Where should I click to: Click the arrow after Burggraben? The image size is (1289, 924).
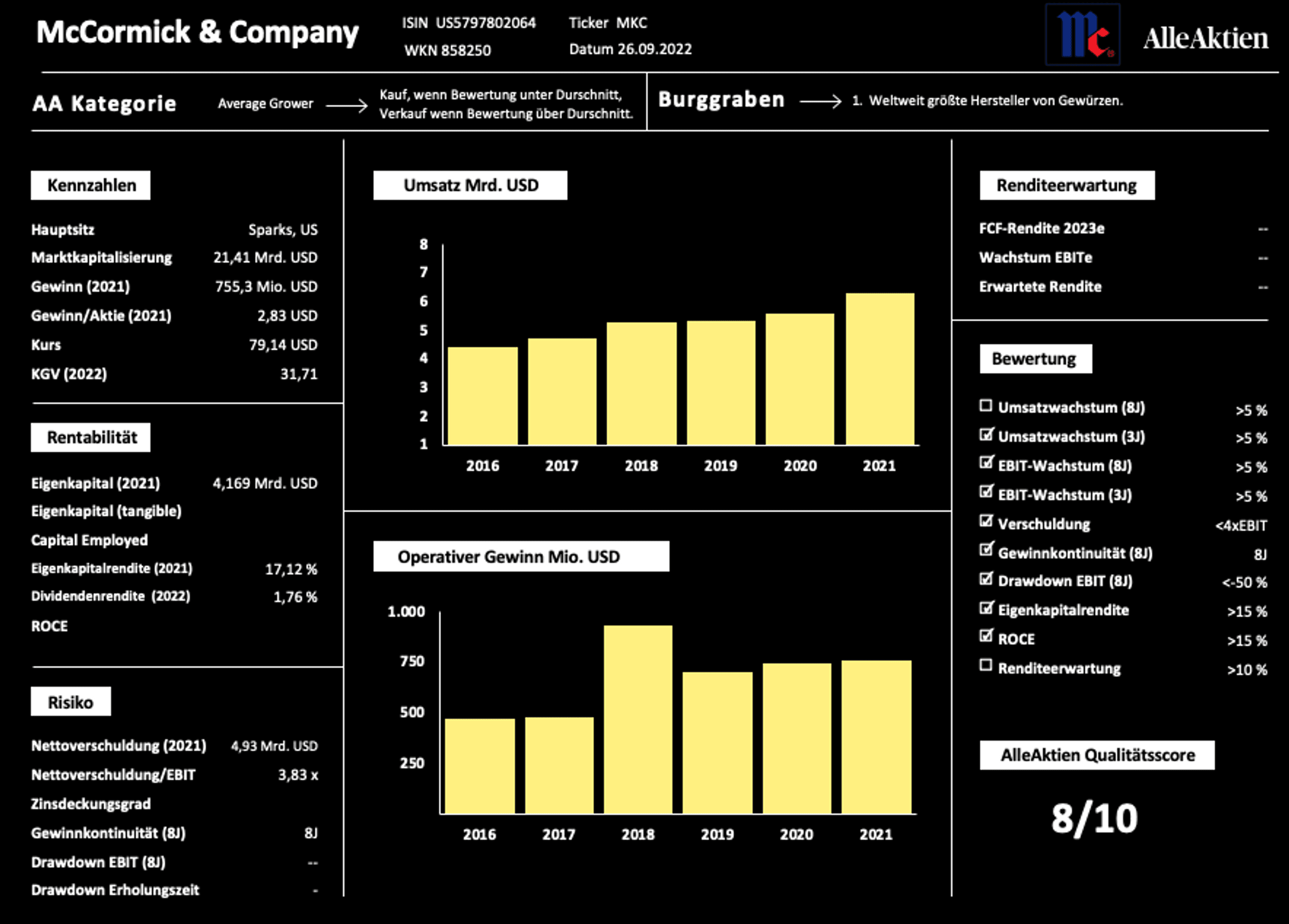pos(820,101)
